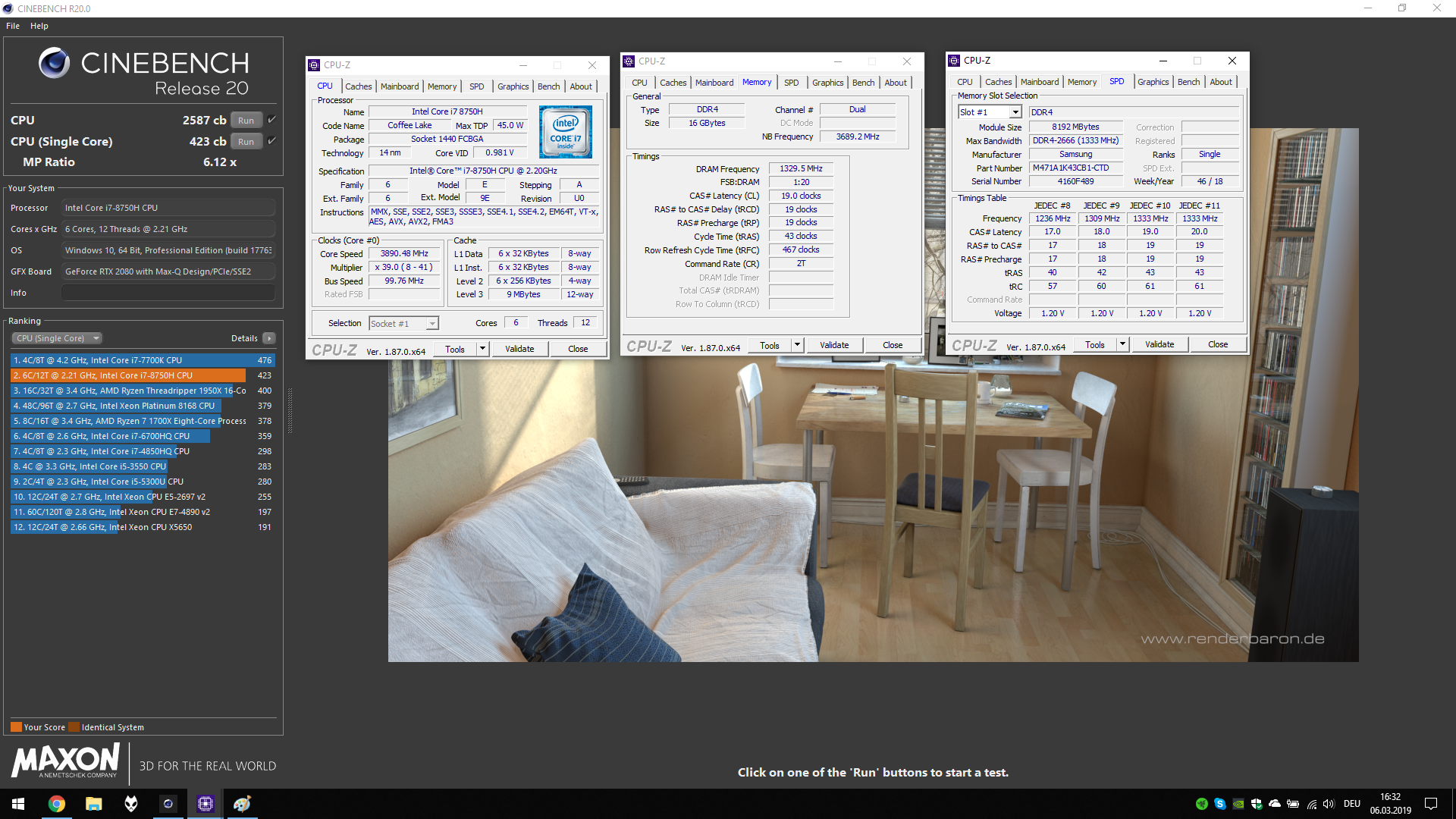Click the Info text field
The width and height of the screenshot is (1456, 819).
[x=168, y=293]
